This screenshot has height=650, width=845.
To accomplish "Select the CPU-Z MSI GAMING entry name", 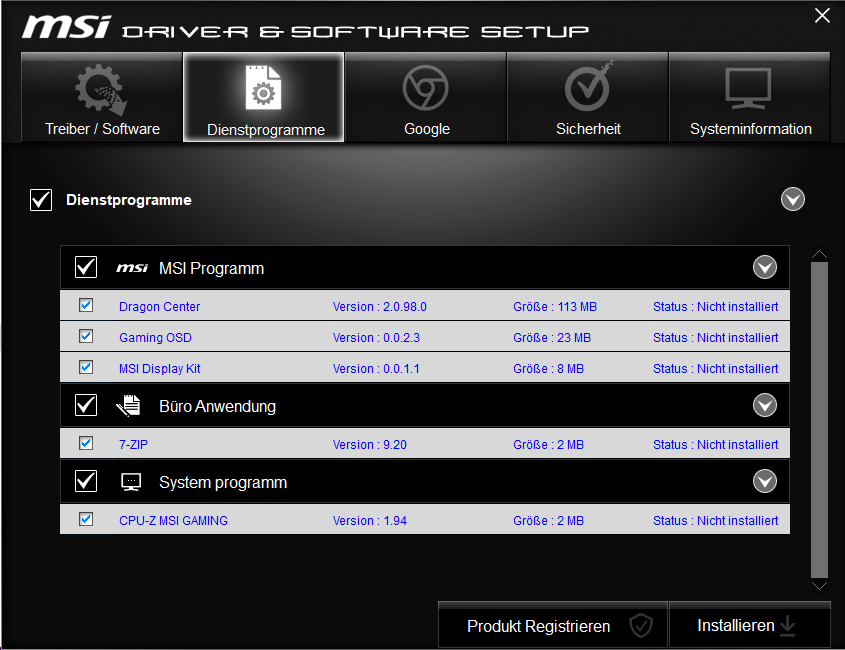I will [x=174, y=521].
